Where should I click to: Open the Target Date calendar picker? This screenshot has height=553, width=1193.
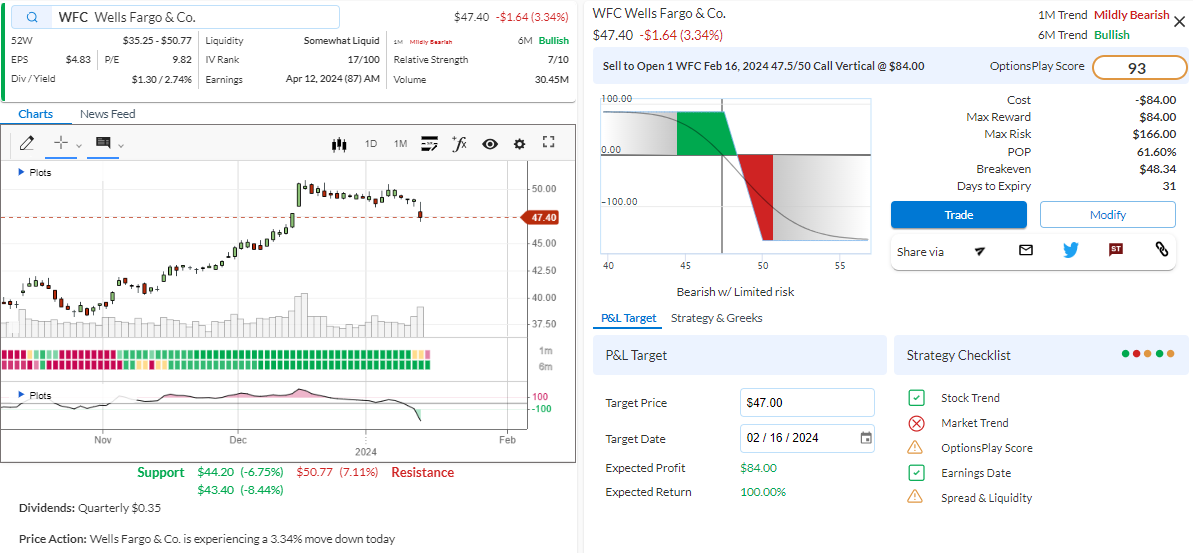pos(866,437)
